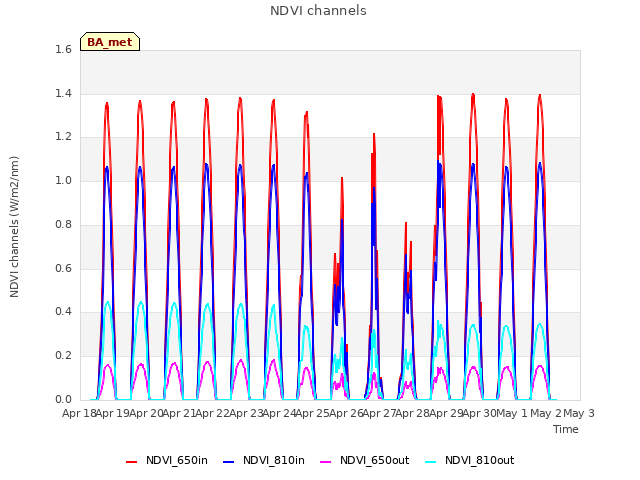Click the 0.4 y-axis tick label
The image size is (640, 480).
tap(63, 312)
